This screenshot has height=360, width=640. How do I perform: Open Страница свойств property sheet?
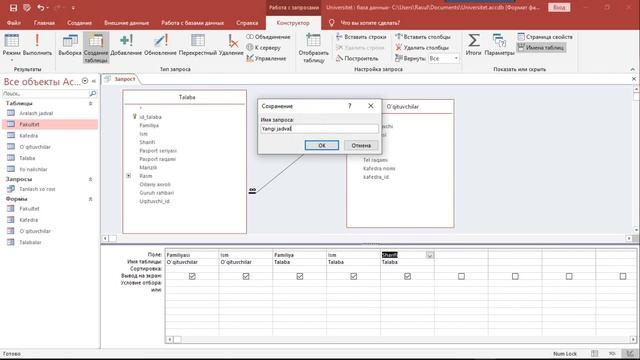point(545,37)
